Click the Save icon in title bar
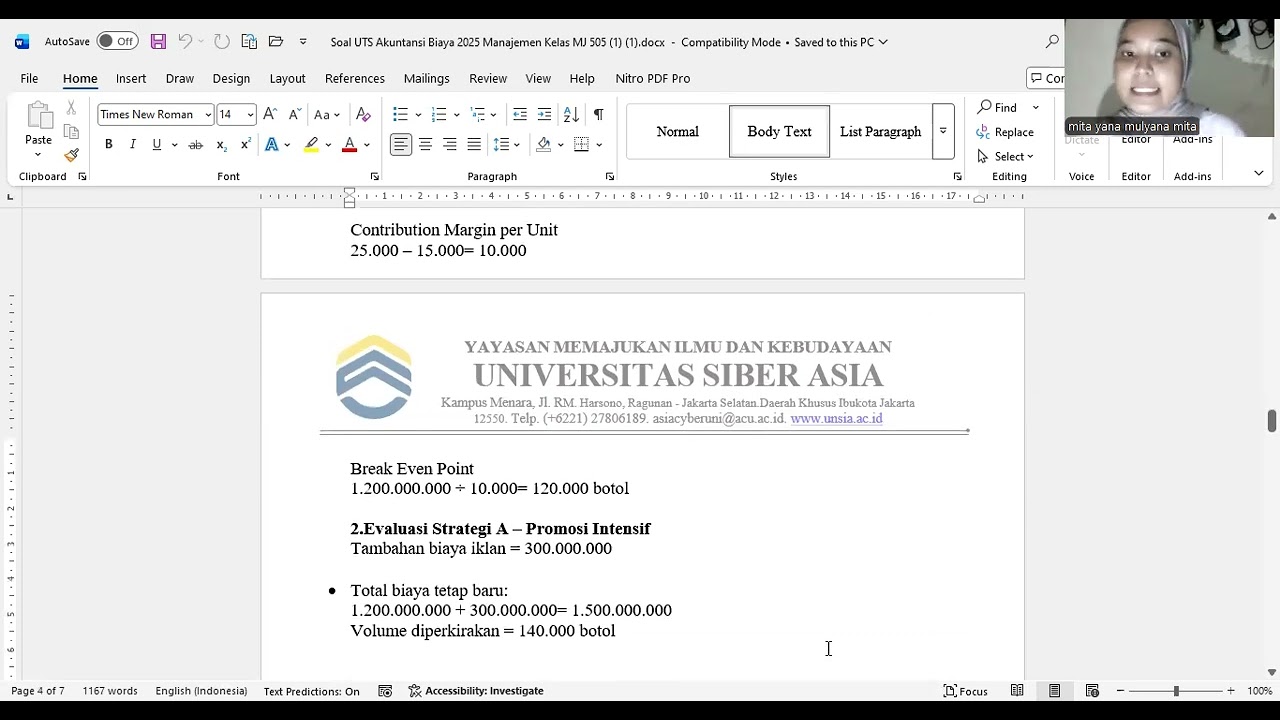 [158, 42]
